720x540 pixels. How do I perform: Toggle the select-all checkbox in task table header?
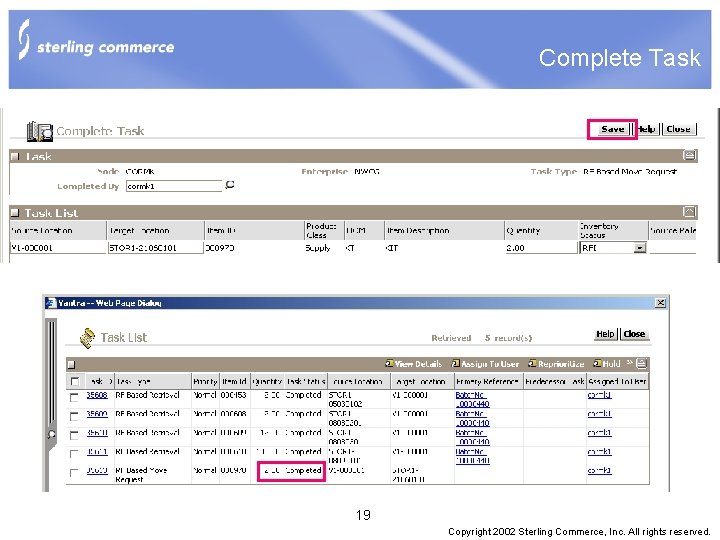74,381
